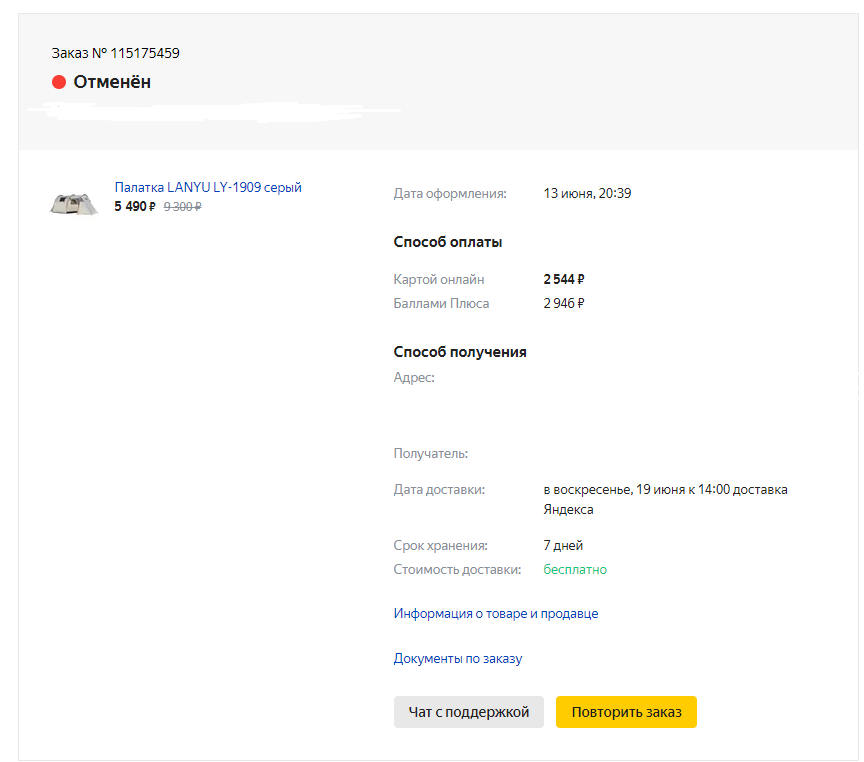Click the Отменён status heading
The width and height of the screenshot is (864, 762).
pyautogui.click(x=112, y=82)
